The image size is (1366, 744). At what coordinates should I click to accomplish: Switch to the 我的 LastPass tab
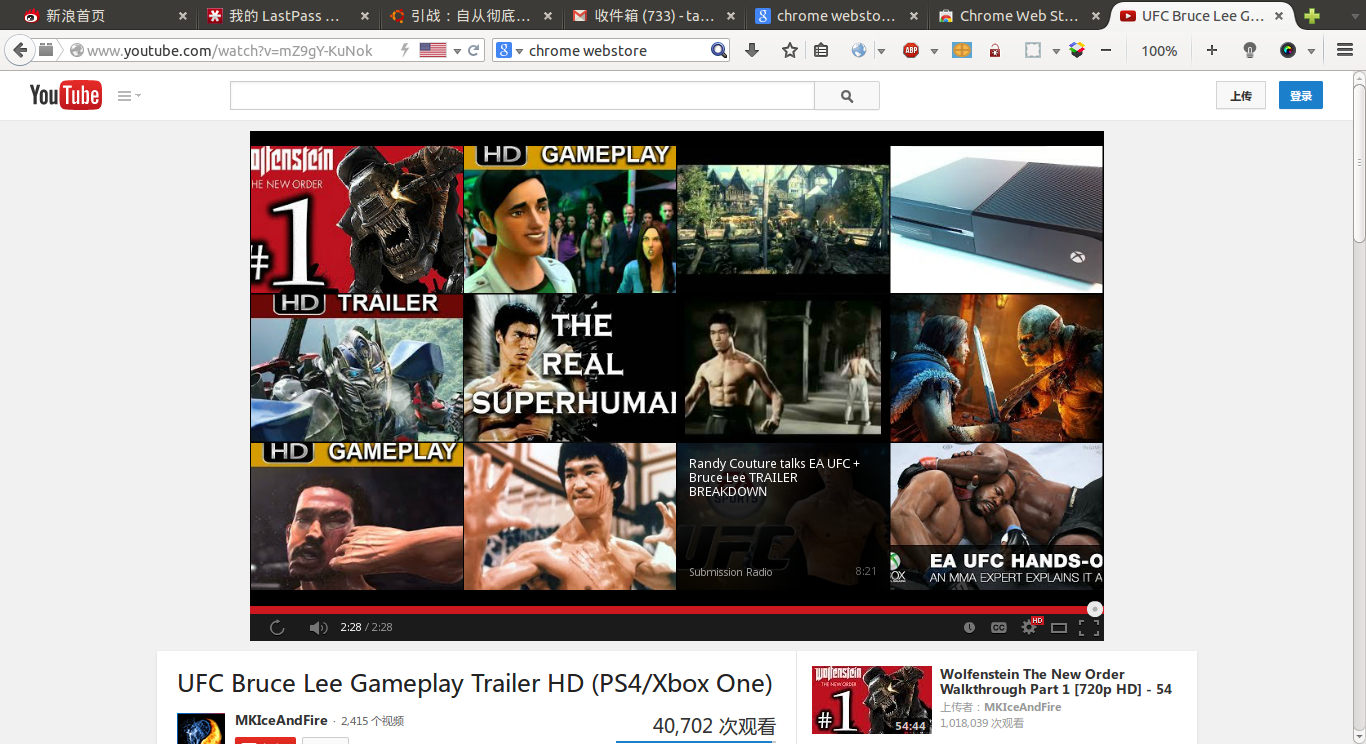coord(286,16)
